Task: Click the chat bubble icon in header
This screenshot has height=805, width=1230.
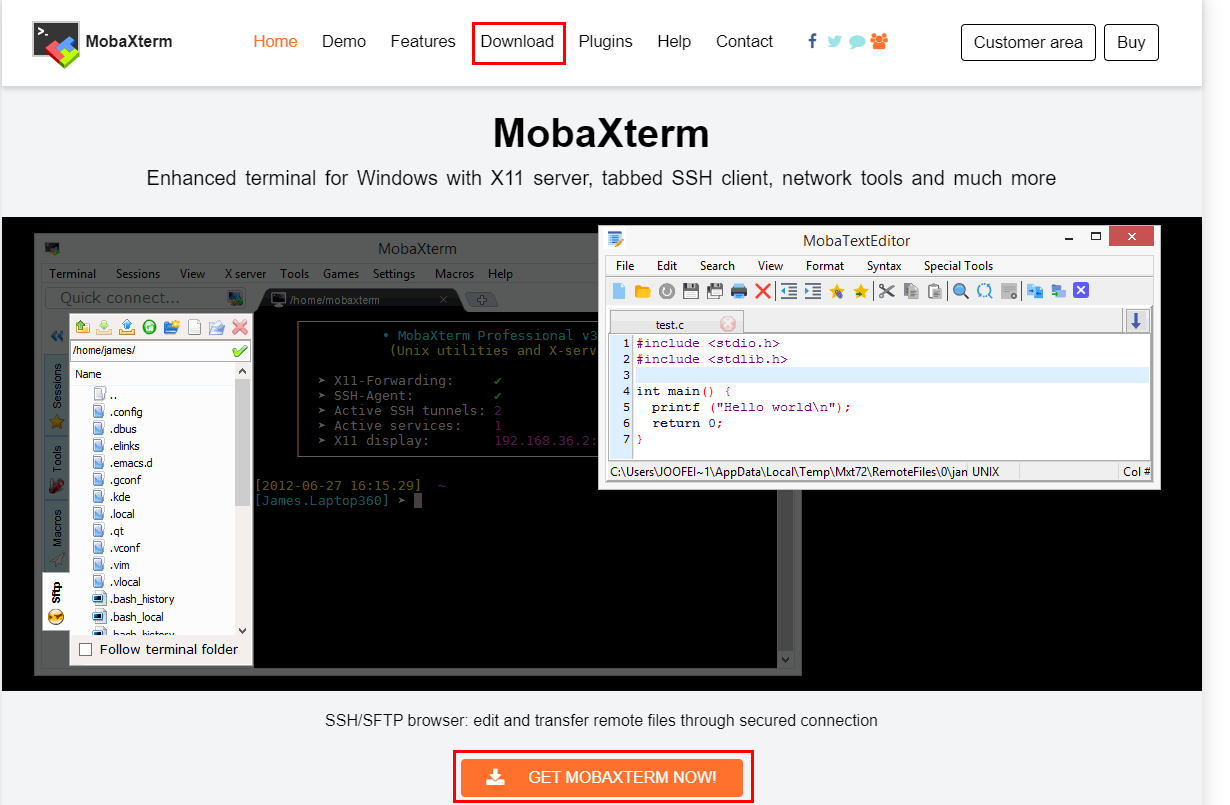Action: (857, 42)
